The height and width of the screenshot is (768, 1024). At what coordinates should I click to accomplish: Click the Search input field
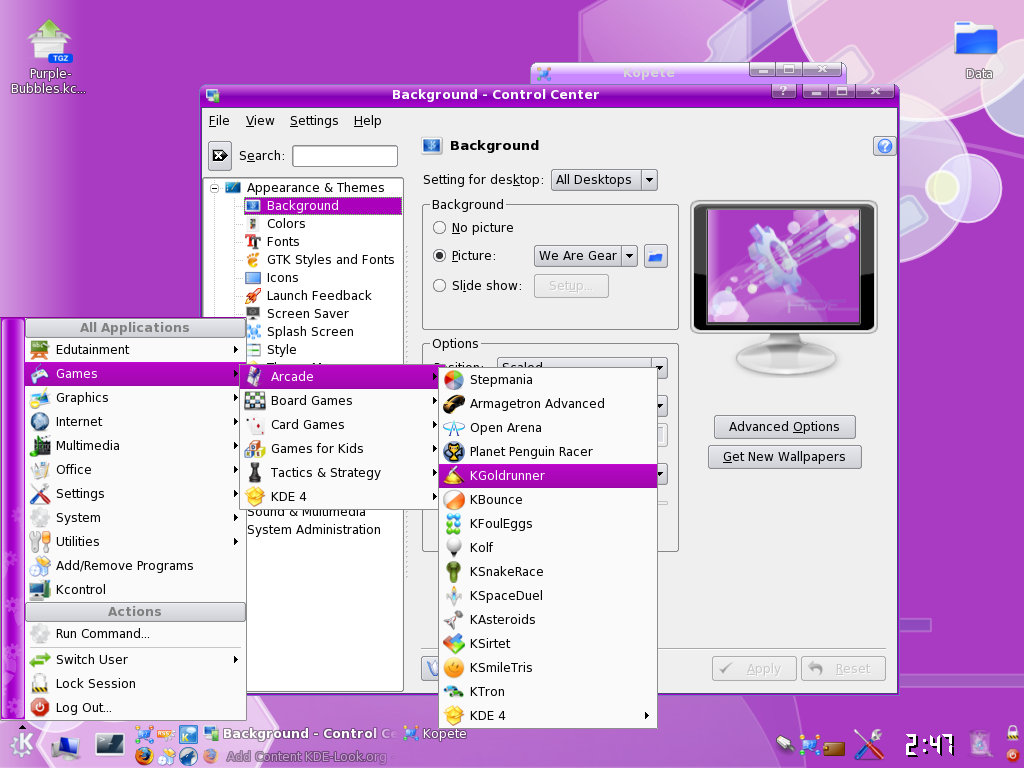pyautogui.click(x=345, y=156)
